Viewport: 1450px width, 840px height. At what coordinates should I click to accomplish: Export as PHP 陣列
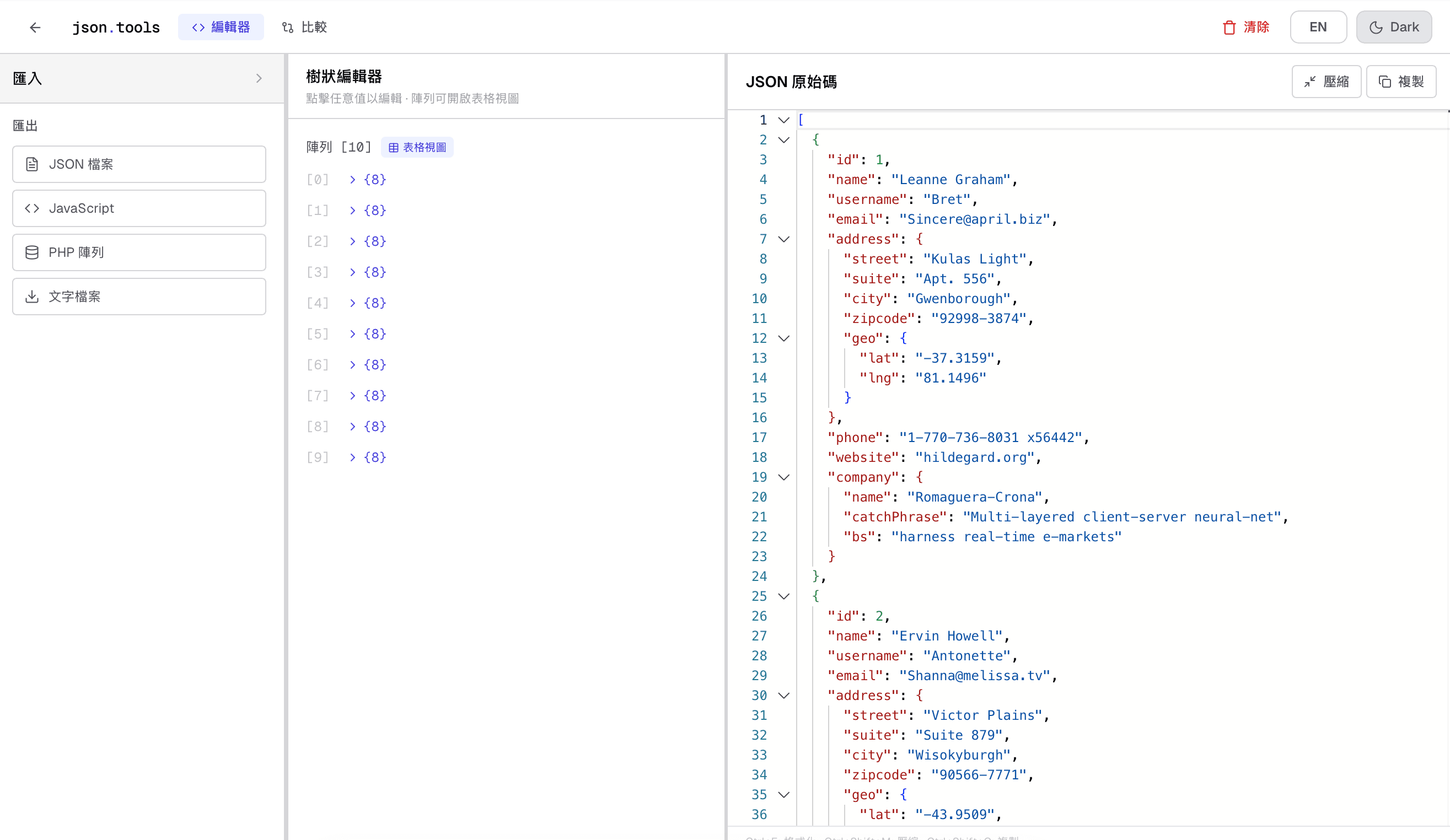pyautogui.click(x=139, y=252)
